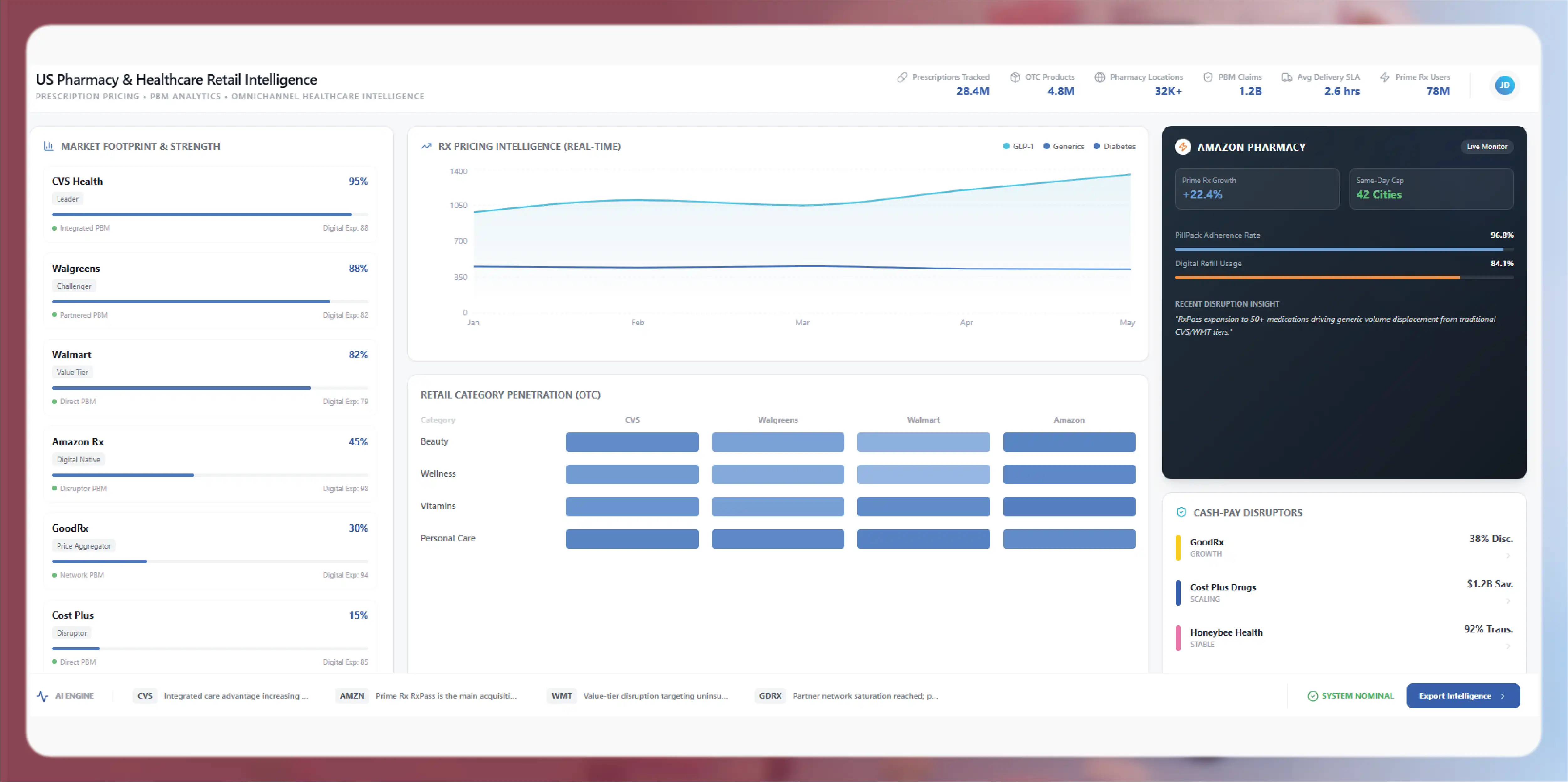
Task: Click the GoodRx 30% score
Action: click(358, 528)
